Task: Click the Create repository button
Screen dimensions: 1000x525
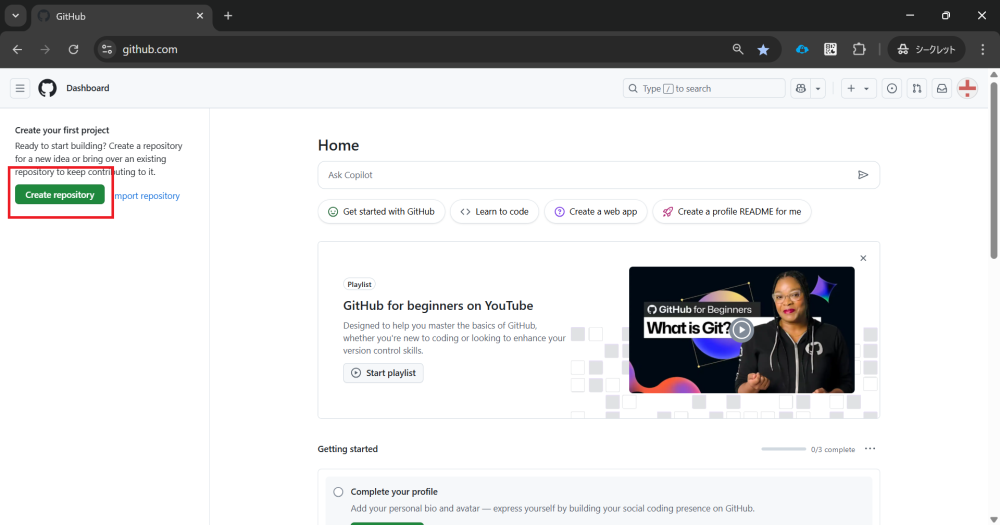Action: [60, 195]
